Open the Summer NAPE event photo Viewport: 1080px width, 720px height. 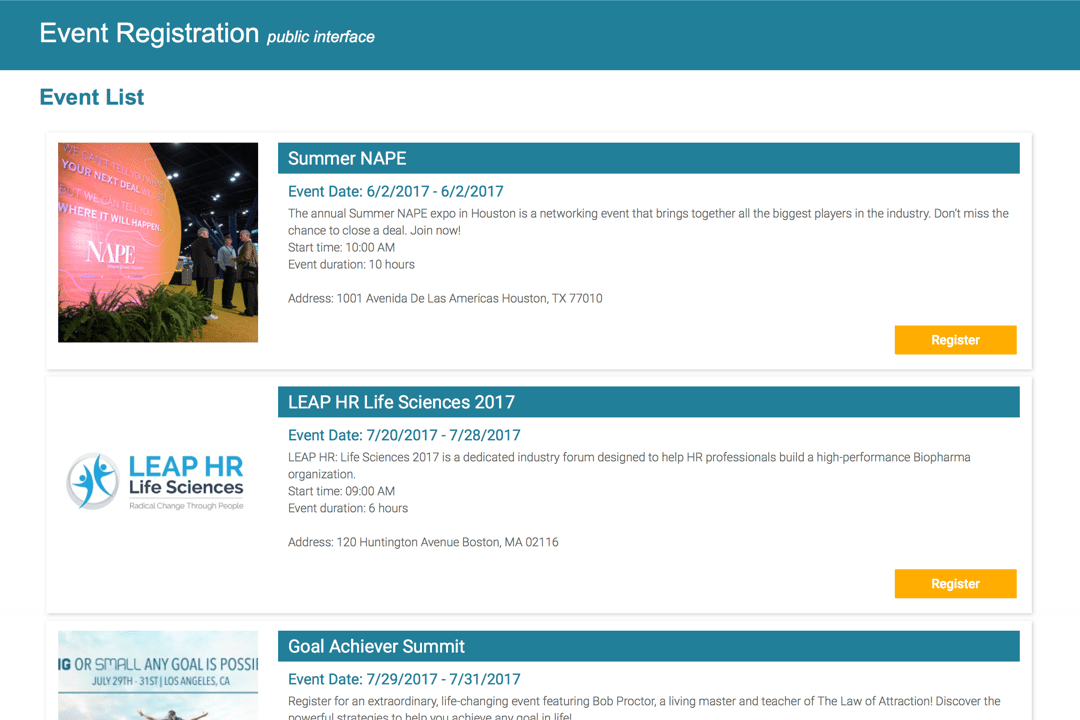(158, 242)
